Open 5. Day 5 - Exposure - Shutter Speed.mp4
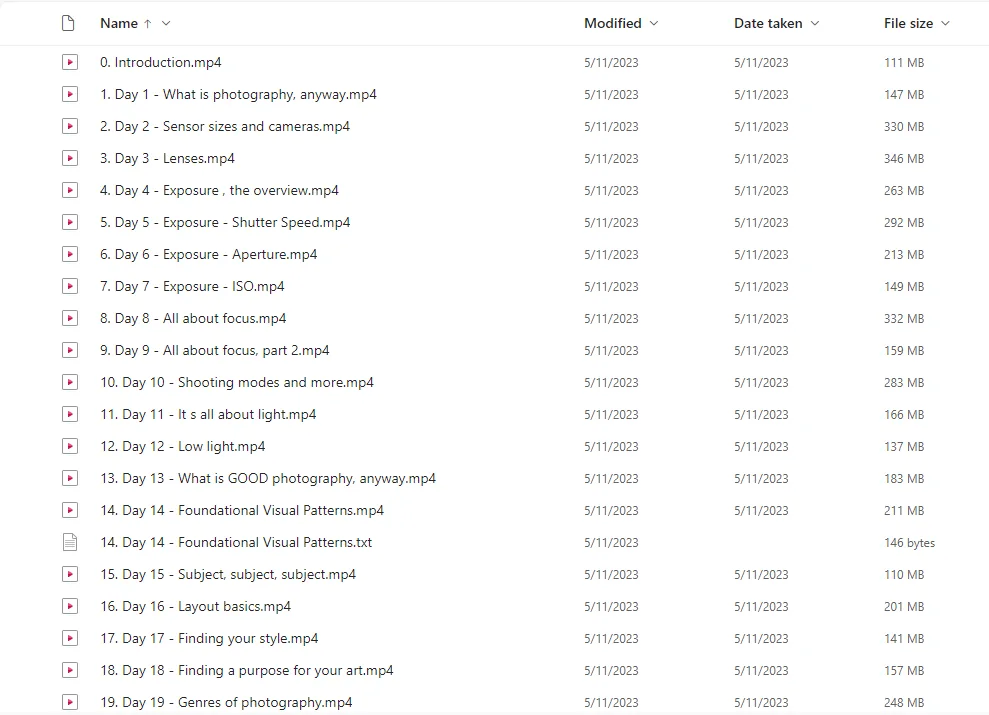This screenshot has width=989, height=715. [x=225, y=222]
